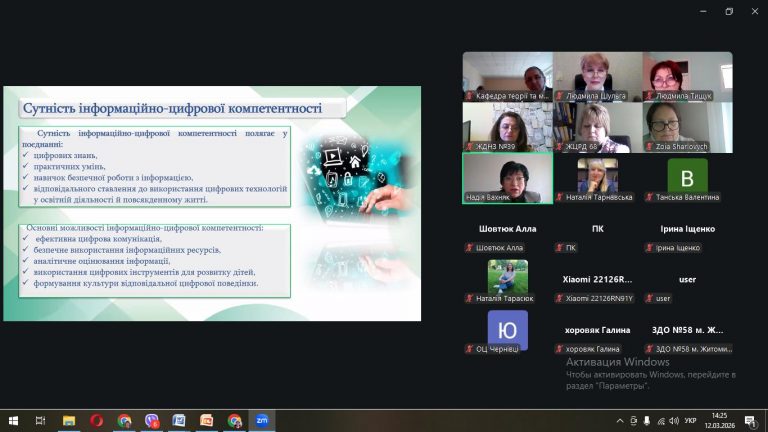The height and width of the screenshot is (432, 768).
Task: Click muted mic icon beside Ірина Іщенко label
Action: (649, 248)
